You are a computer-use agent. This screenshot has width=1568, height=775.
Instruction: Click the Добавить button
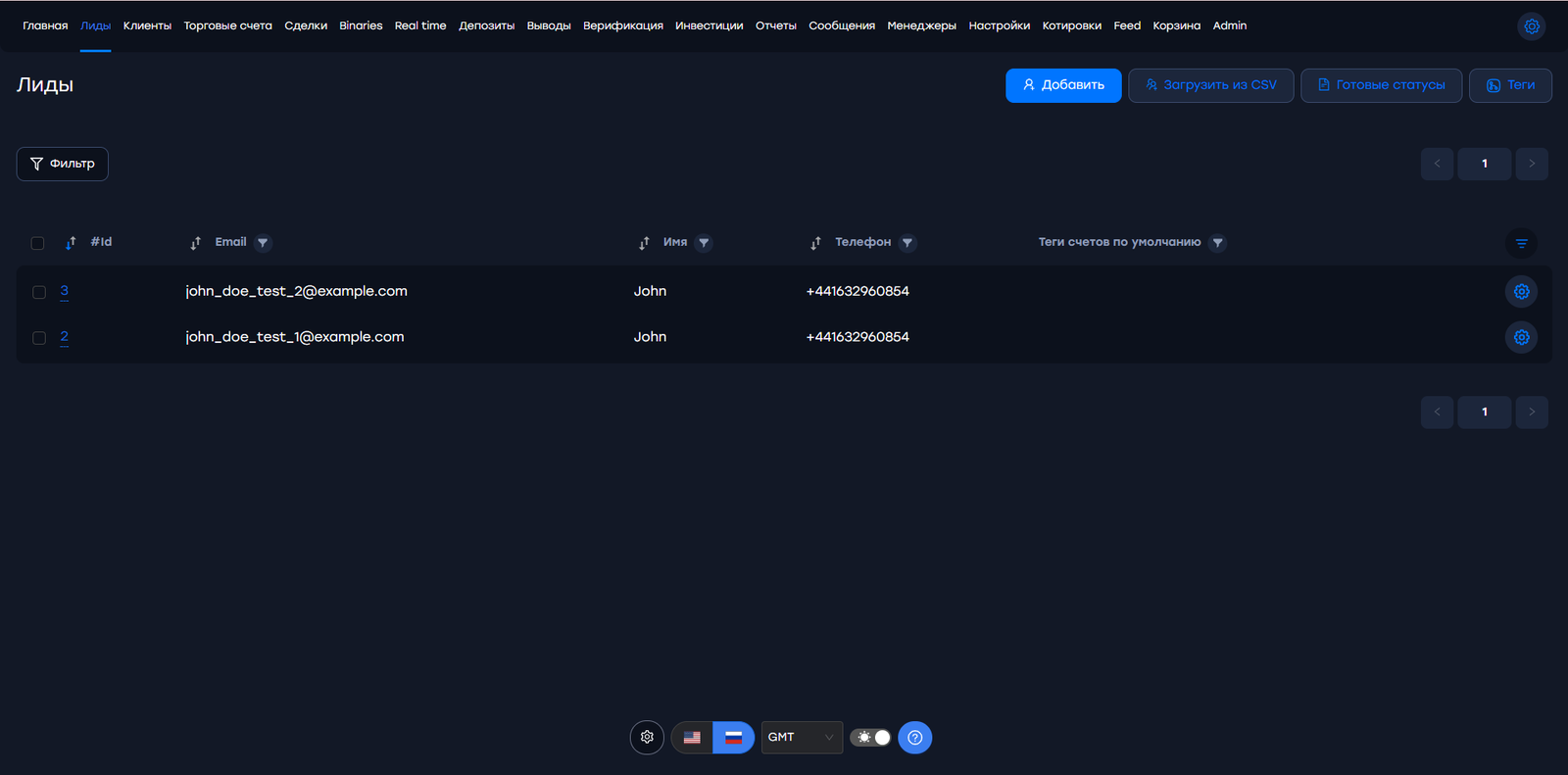(x=1063, y=85)
